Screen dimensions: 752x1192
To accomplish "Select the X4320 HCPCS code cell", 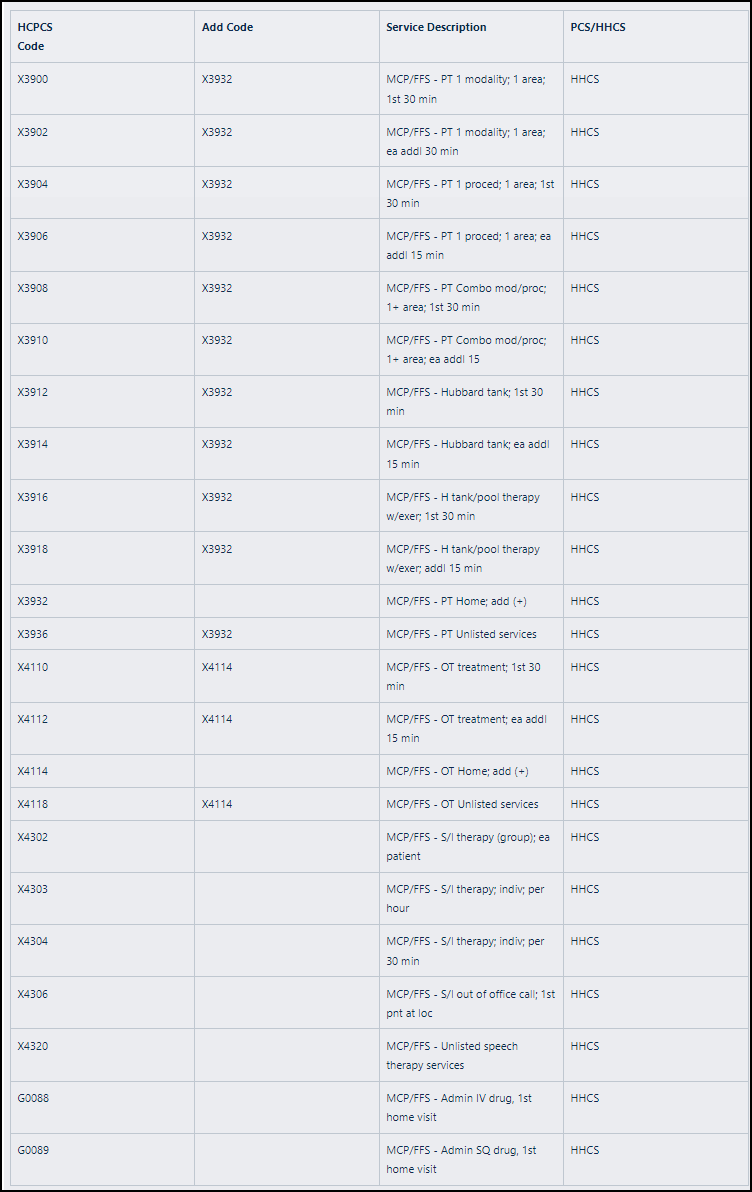I will pyautogui.click(x=33, y=1047).
